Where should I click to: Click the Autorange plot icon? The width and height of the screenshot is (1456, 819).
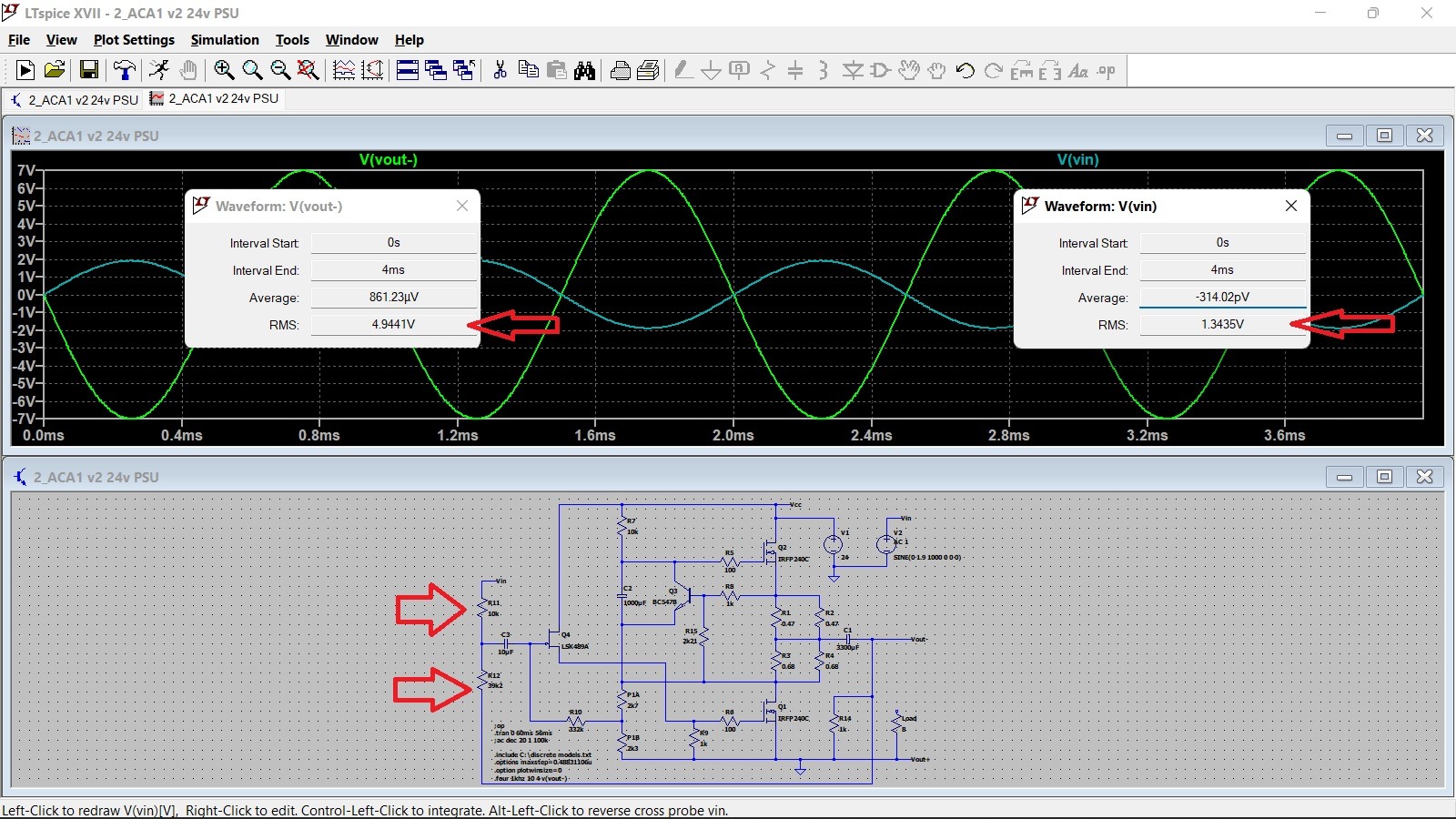(344, 70)
